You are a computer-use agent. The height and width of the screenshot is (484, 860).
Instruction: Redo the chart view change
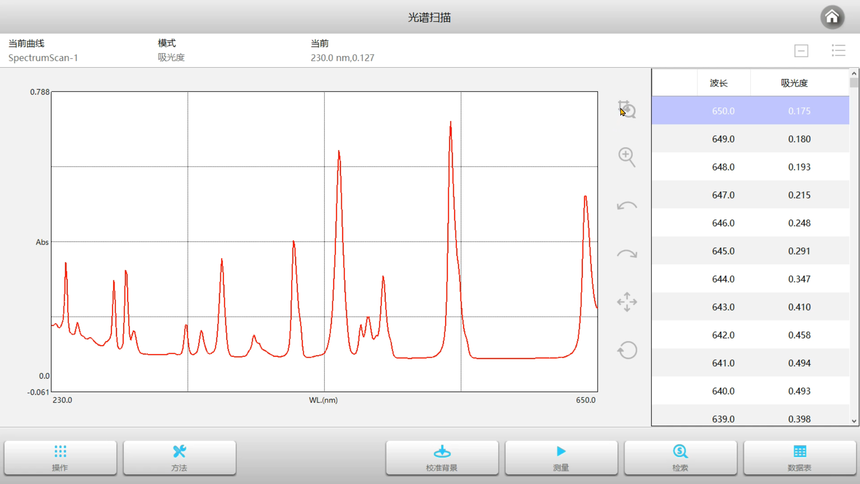coord(627,254)
